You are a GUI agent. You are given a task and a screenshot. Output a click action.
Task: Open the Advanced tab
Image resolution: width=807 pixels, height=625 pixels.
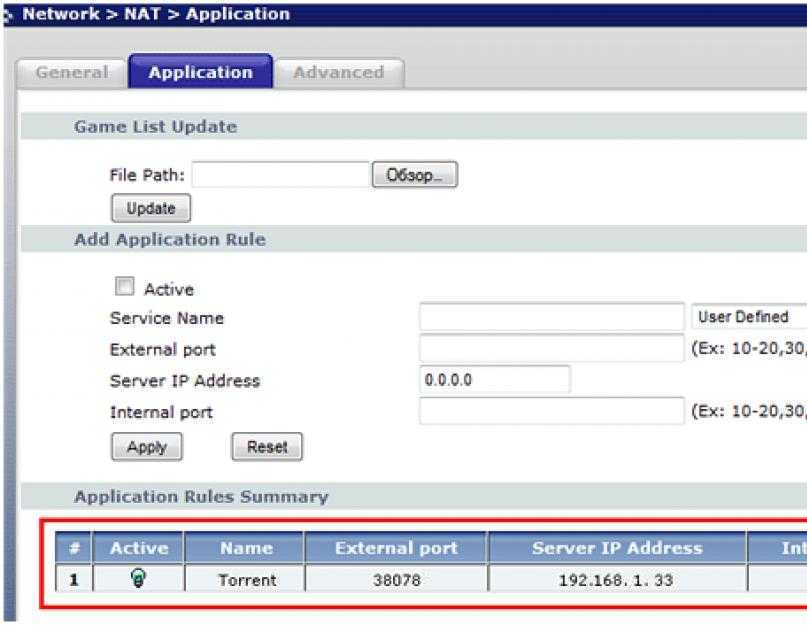339,73
